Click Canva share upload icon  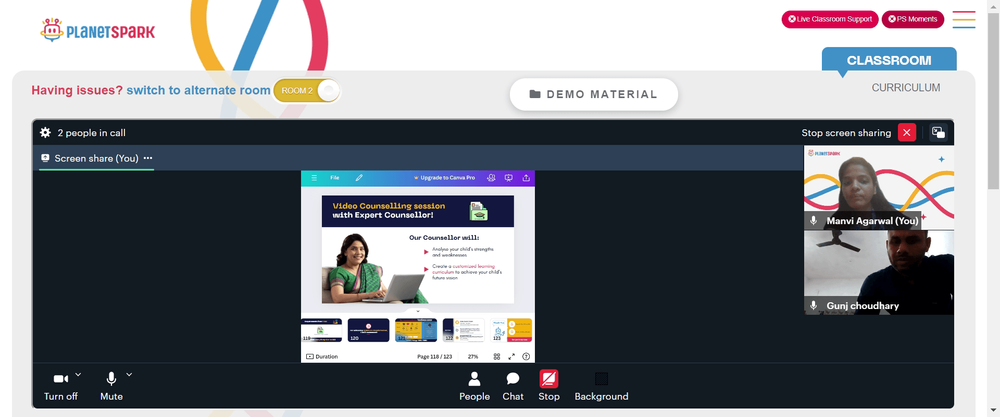526,178
